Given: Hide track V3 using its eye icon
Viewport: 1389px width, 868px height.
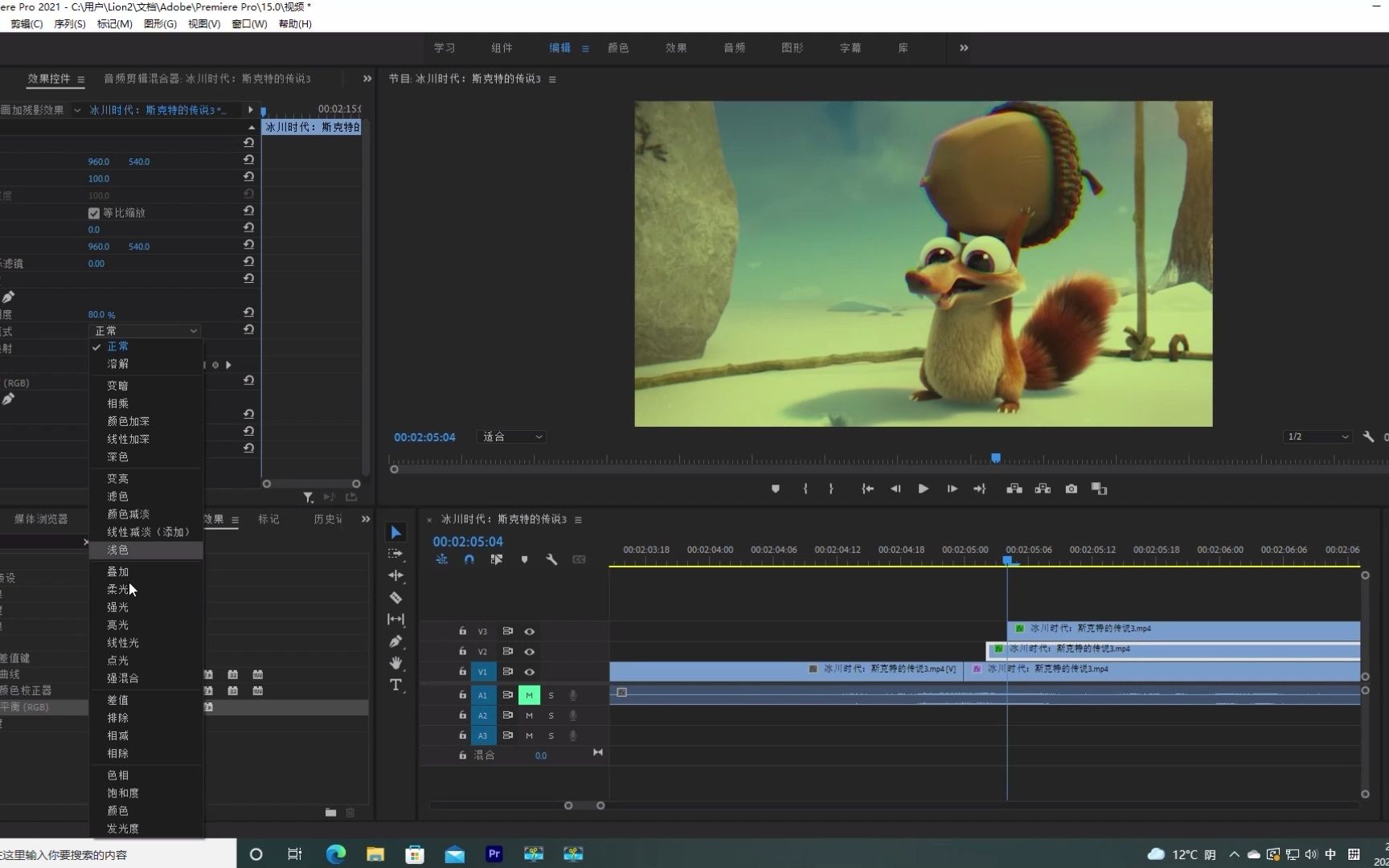Looking at the screenshot, I should pos(529,632).
